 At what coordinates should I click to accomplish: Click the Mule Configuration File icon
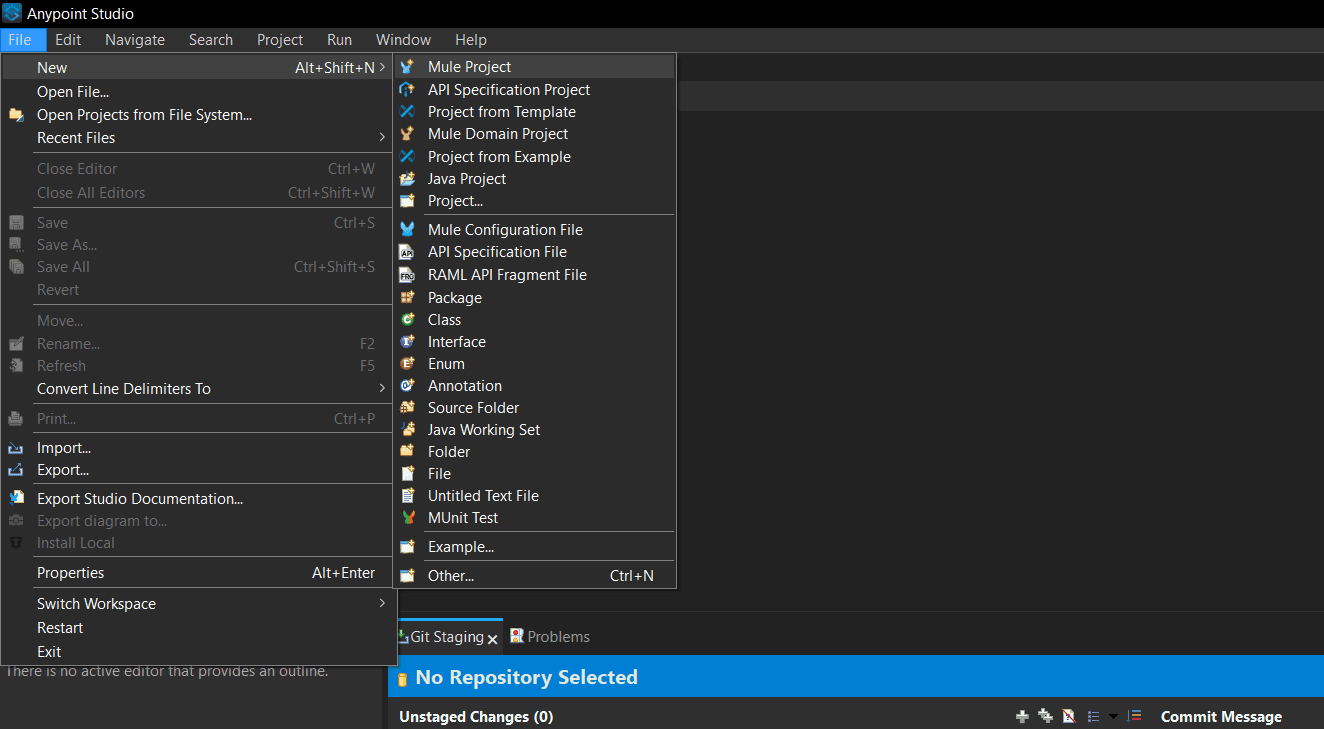point(407,230)
